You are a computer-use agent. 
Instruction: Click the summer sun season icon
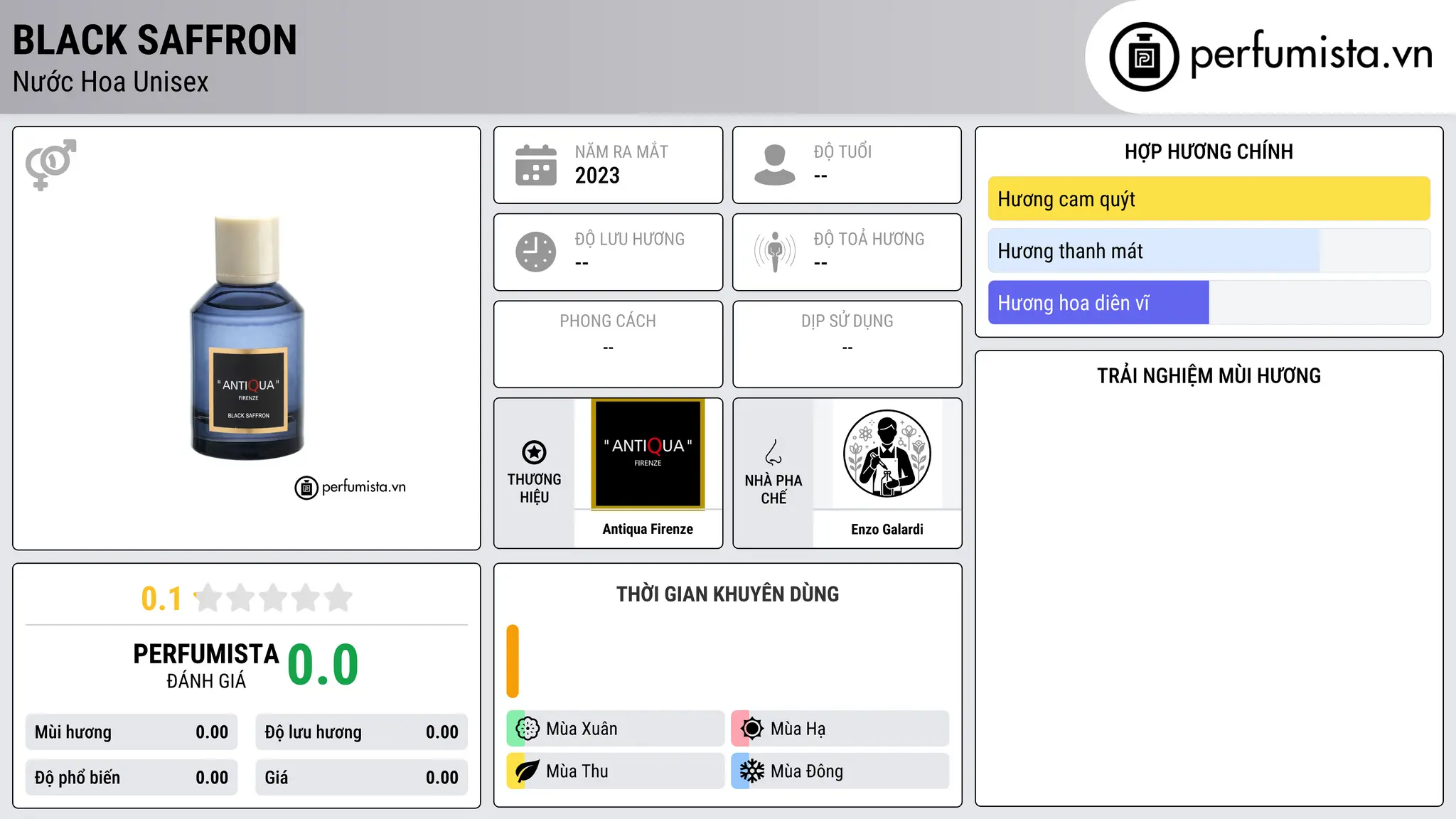click(752, 729)
